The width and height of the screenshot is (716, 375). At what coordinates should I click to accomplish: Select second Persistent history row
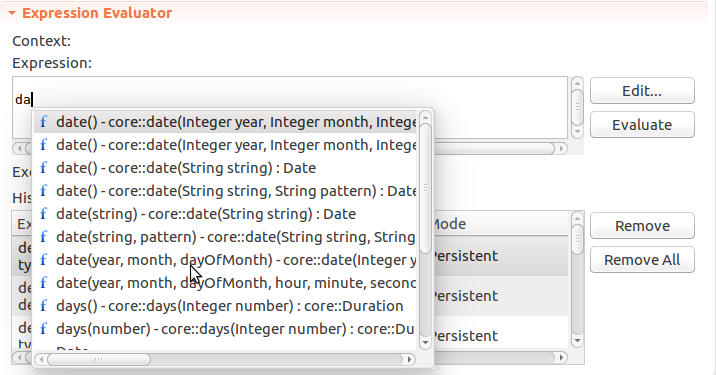pos(500,296)
